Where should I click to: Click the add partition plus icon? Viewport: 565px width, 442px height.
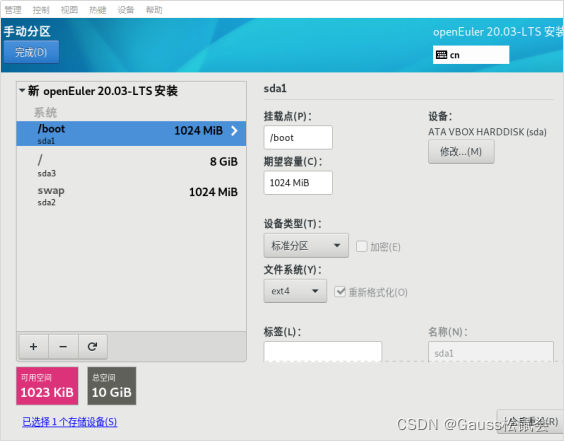[34, 347]
